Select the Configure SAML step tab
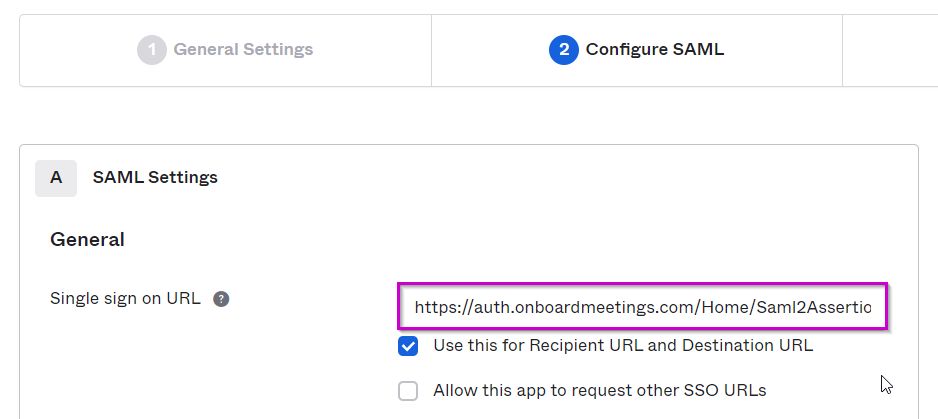Image resolution: width=938 pixels, height=419 pixels. click(636, 50)
